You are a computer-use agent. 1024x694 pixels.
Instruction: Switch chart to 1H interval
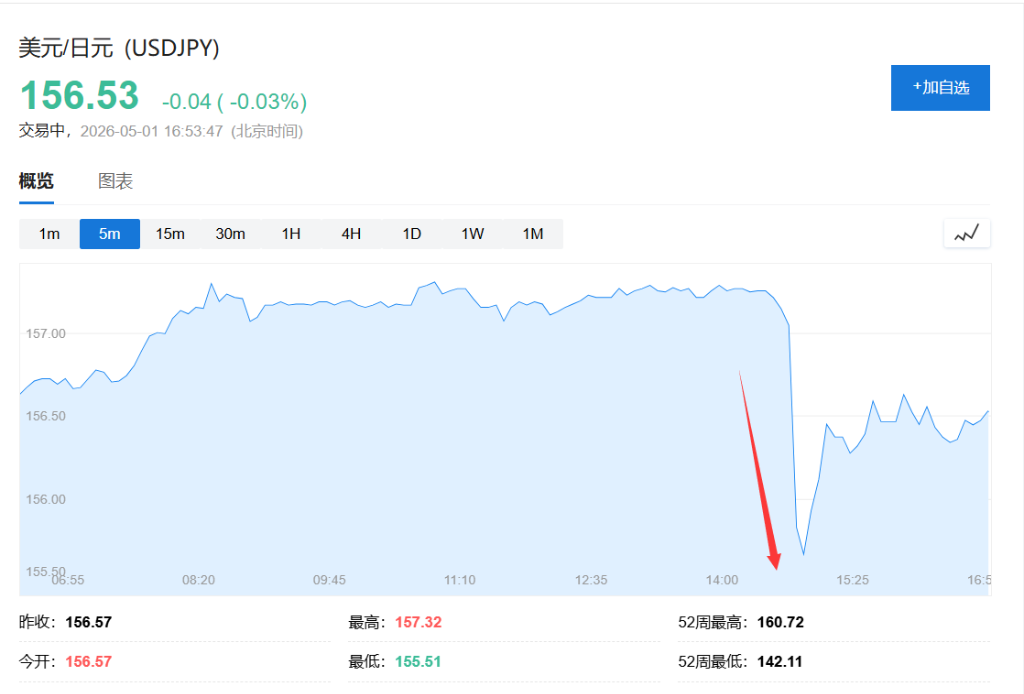click(291, 234)
